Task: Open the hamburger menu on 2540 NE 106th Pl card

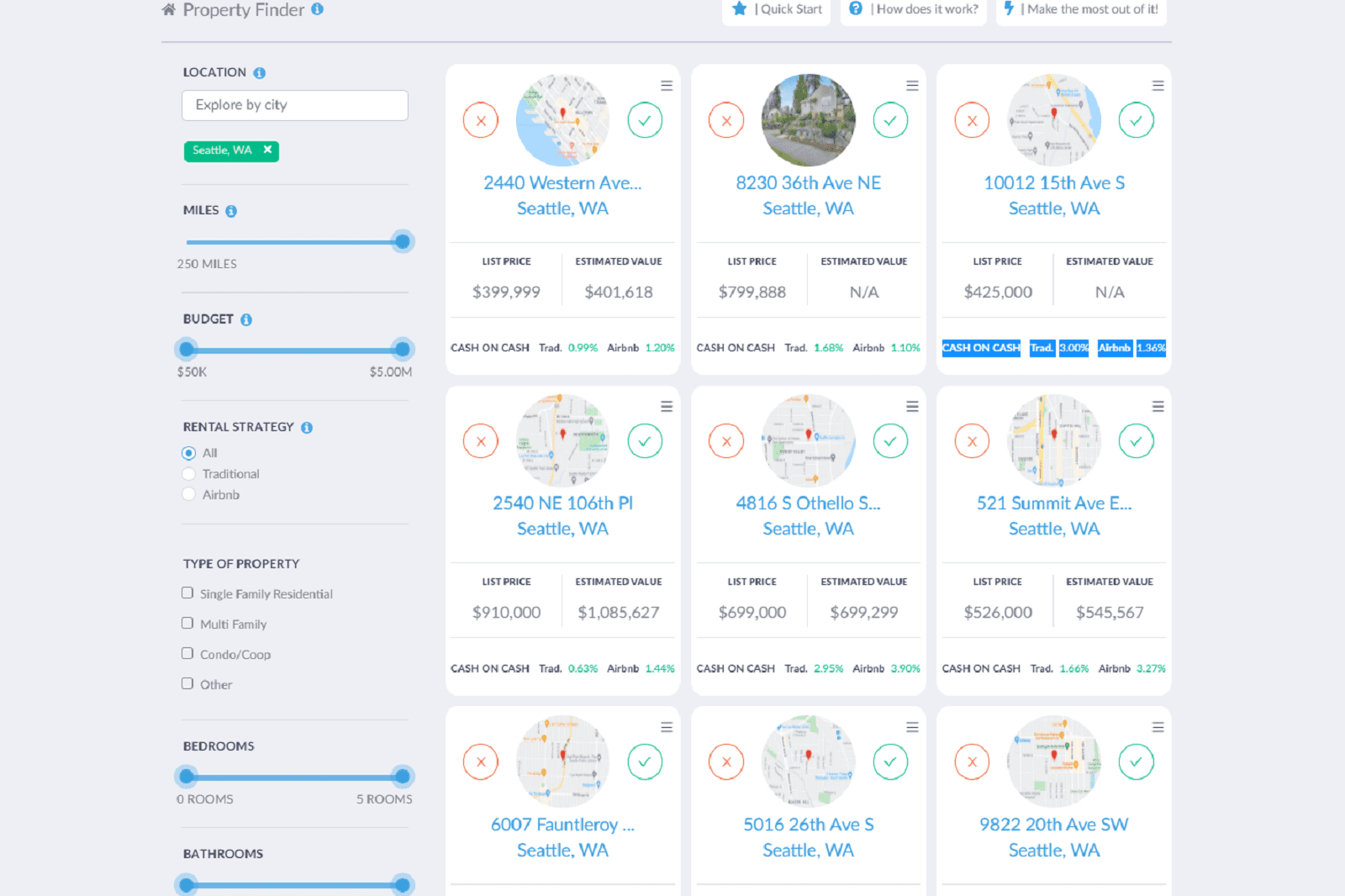Action: [x=666, y=406]
